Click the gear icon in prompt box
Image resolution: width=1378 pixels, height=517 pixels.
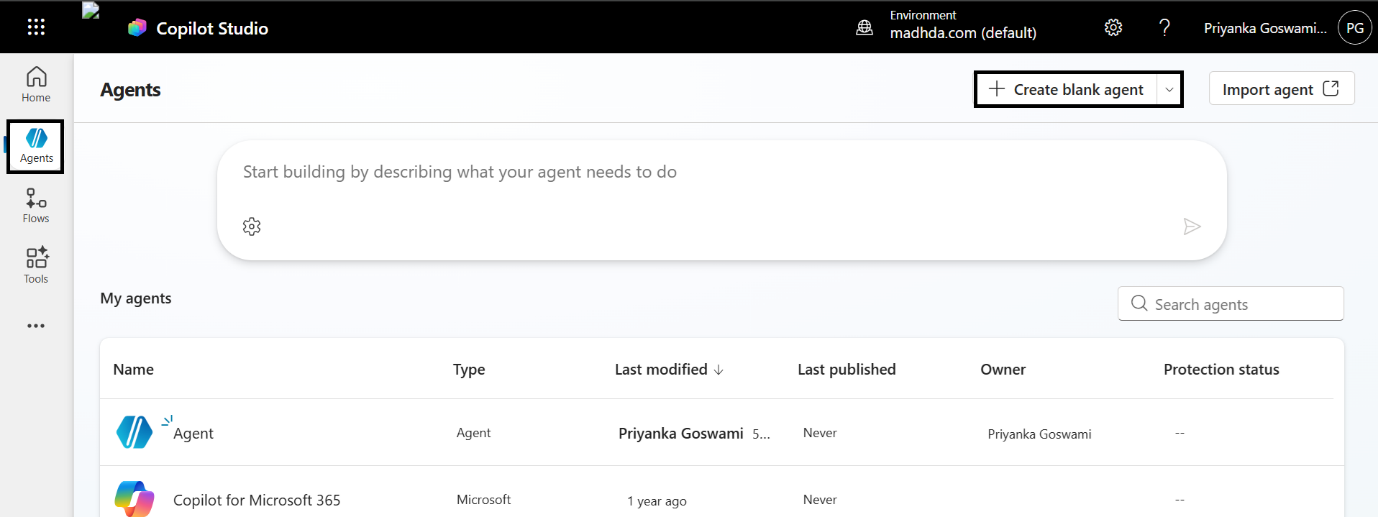click(252, 227)
